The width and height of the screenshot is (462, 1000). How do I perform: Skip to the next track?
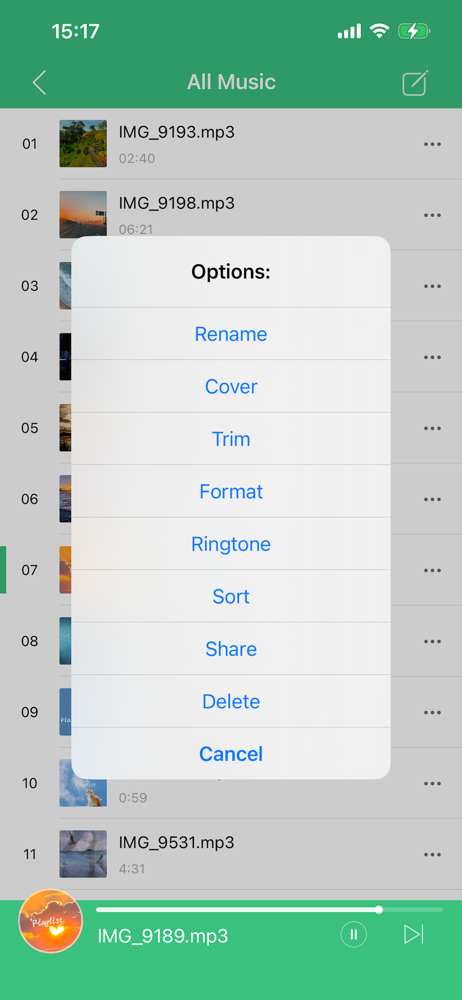414,935
